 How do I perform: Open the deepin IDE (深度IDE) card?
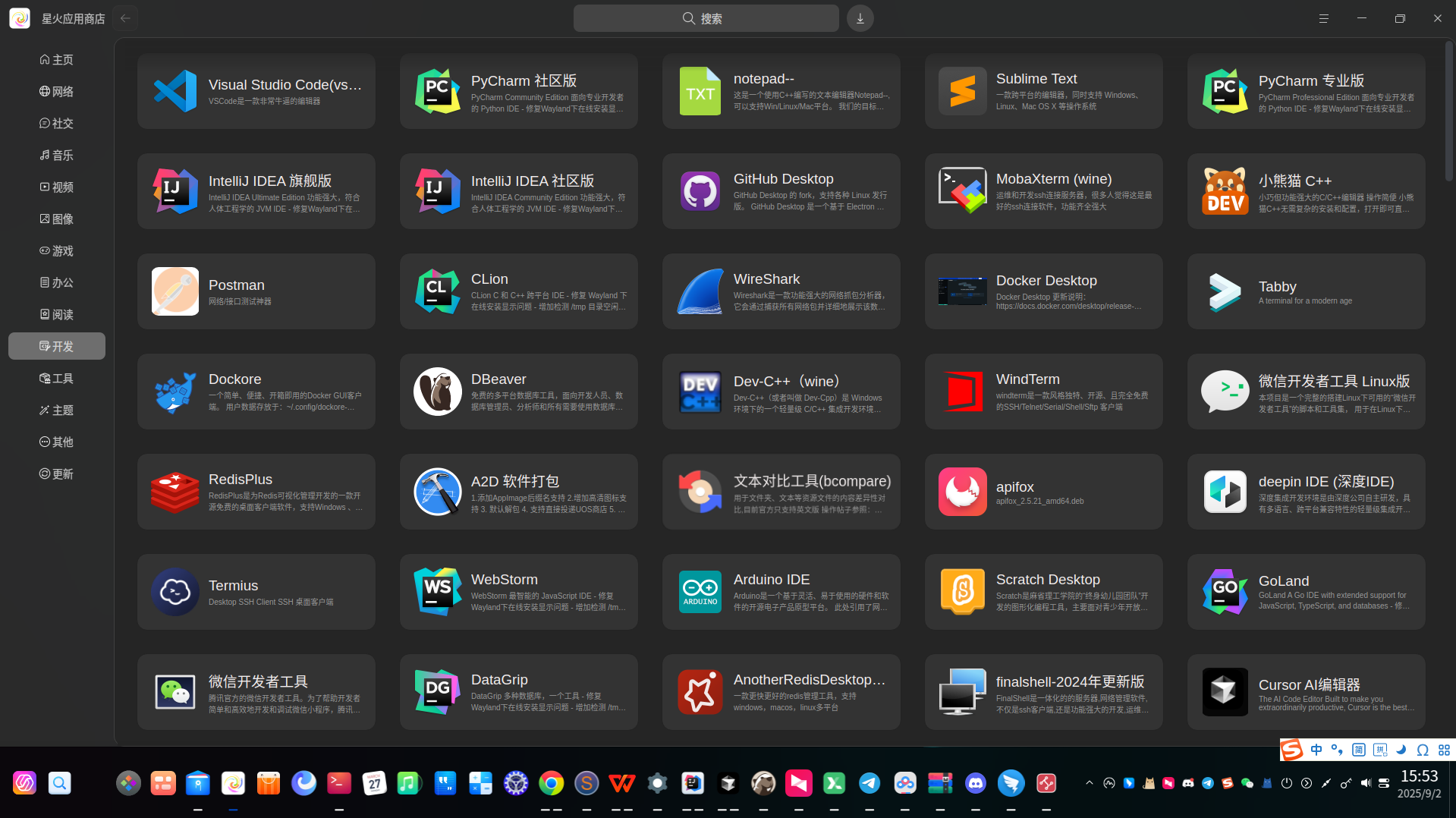(x=1306, y=492)
